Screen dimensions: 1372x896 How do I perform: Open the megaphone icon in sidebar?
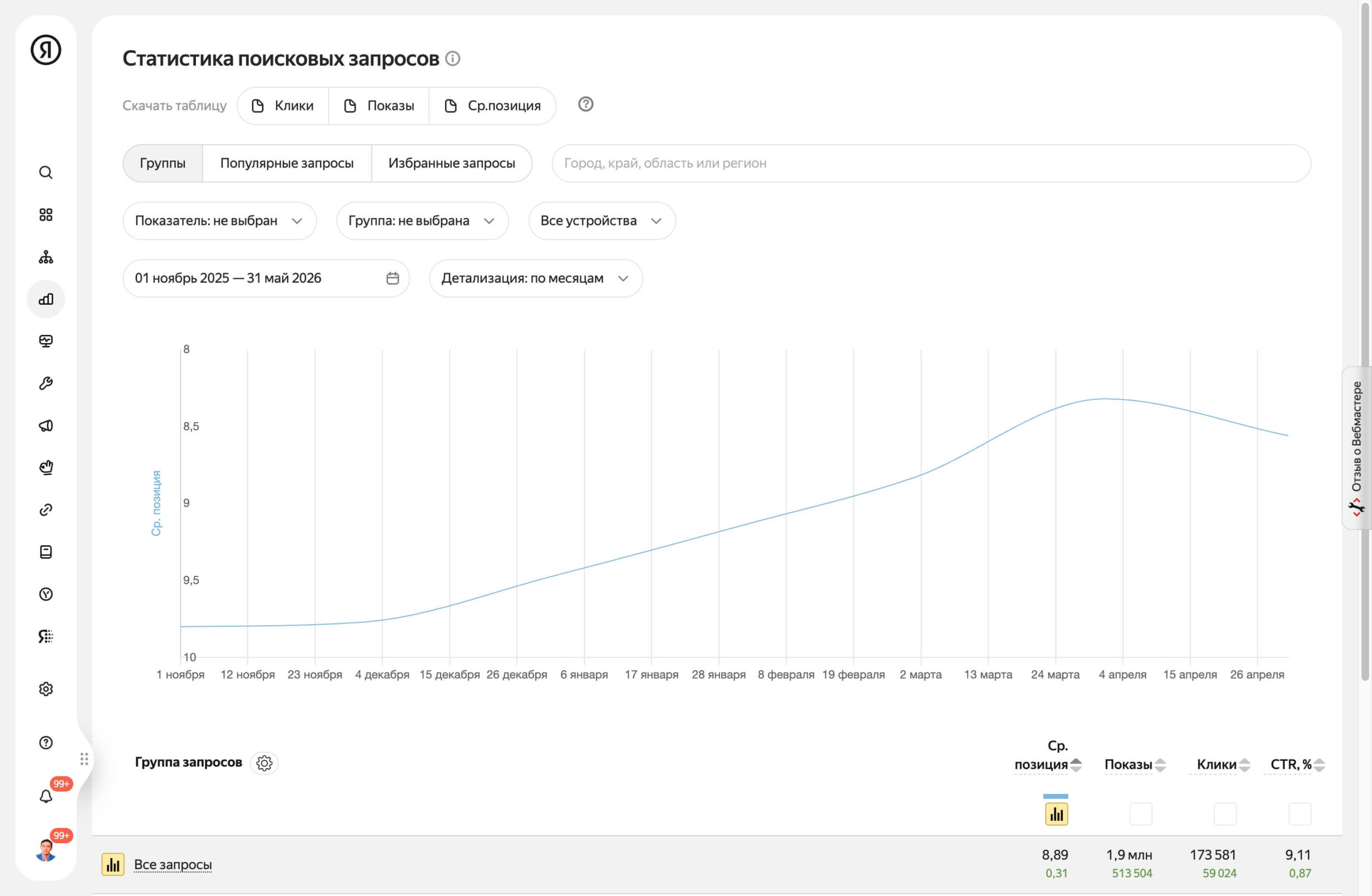(x=46, y=425)
